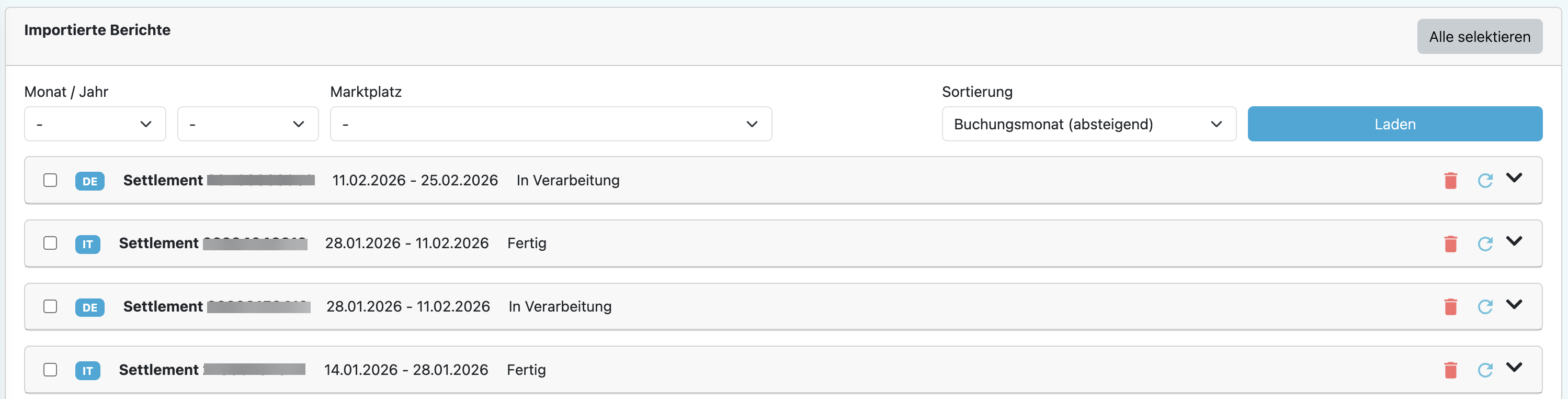Screen dimensions: 1568x399
Task: Refresh the DE settlement 28.01.2026 - 11.02.2026
Action: coord(1485,306)
